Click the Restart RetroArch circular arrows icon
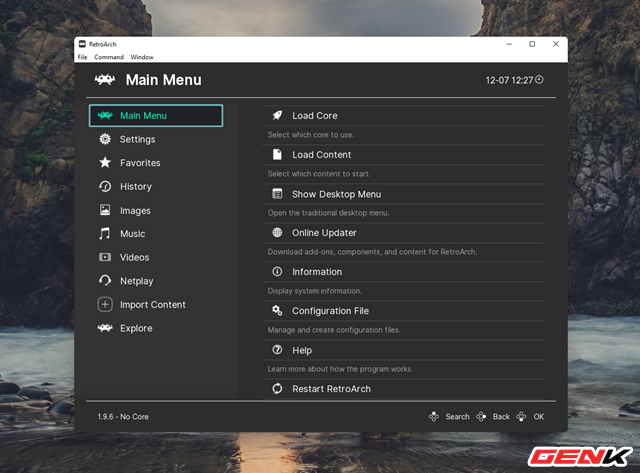Screen dimensions: 640x473 coord(277,389)
